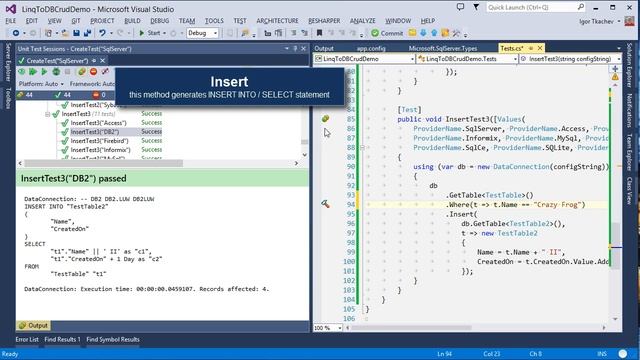Open the Error List panel tab
The width and height of the screenshot is (640, 360).
[27, 340]
